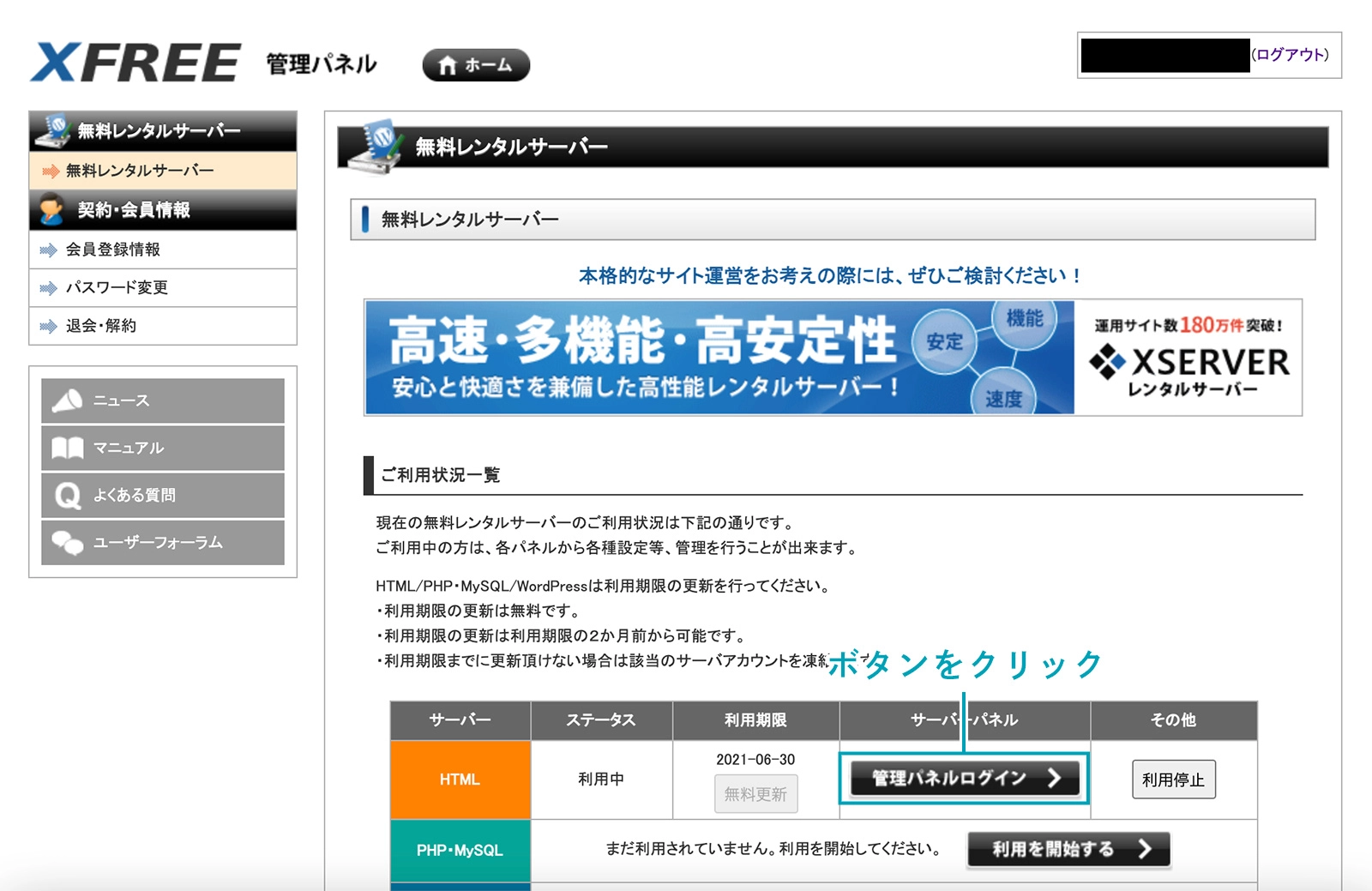Click the person icon beside 契約・会員情報
Image resolution: width=1372 pixels, height=891 pixels.
click(x=51, y=209)
